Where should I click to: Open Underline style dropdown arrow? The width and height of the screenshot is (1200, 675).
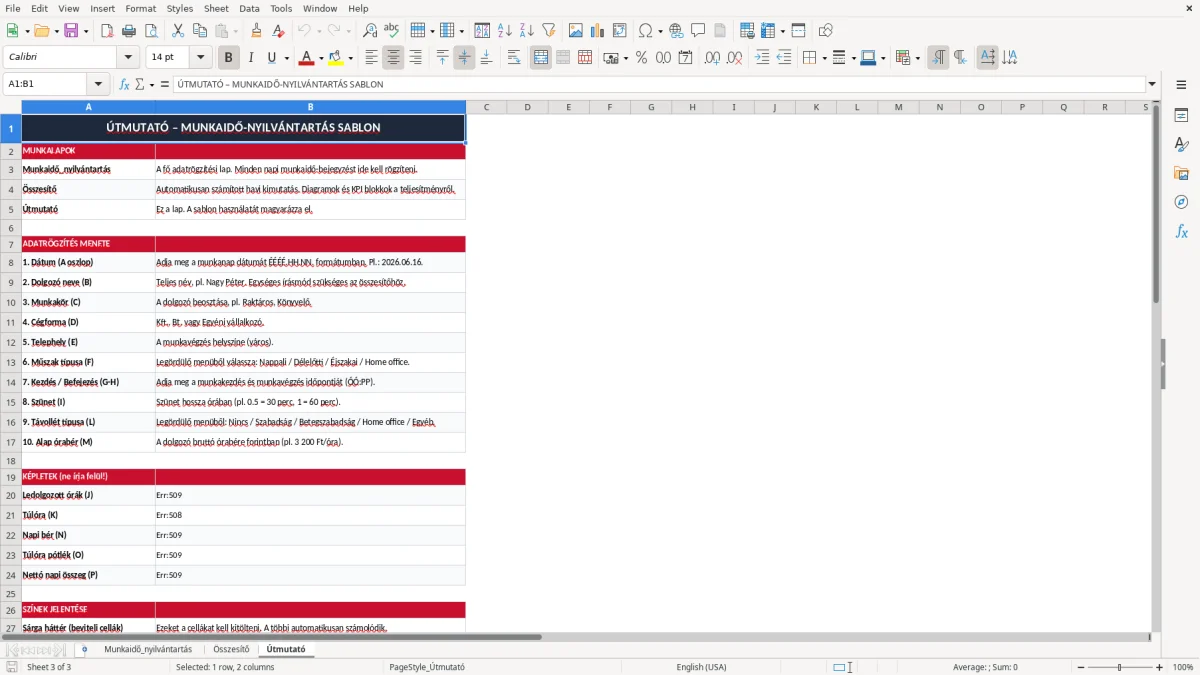coord(286,58)
